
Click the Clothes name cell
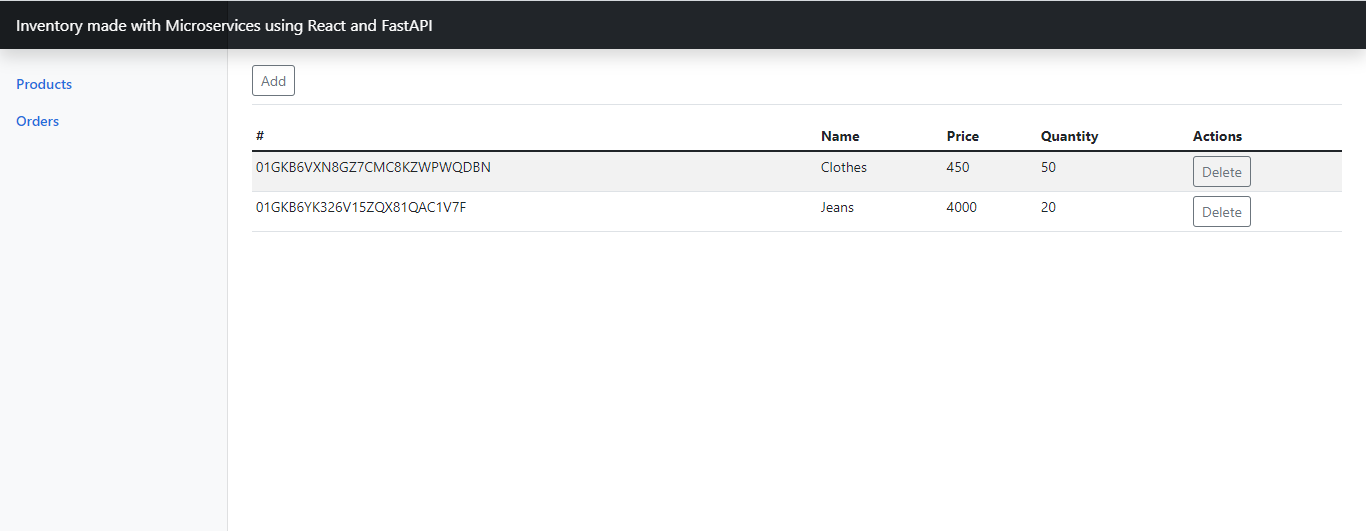pyautogui.click(x=844, y=167)
